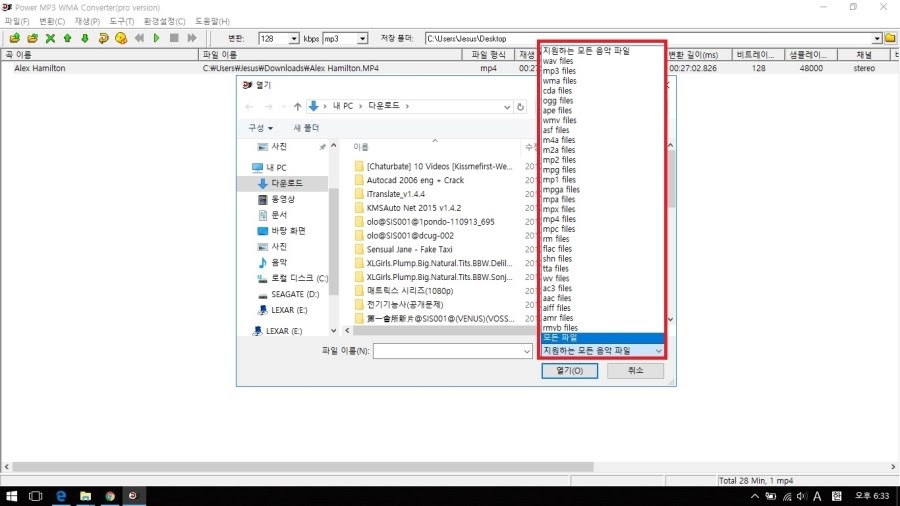
Task: Click the add file toolbar icon
Action: click(14, 38)
